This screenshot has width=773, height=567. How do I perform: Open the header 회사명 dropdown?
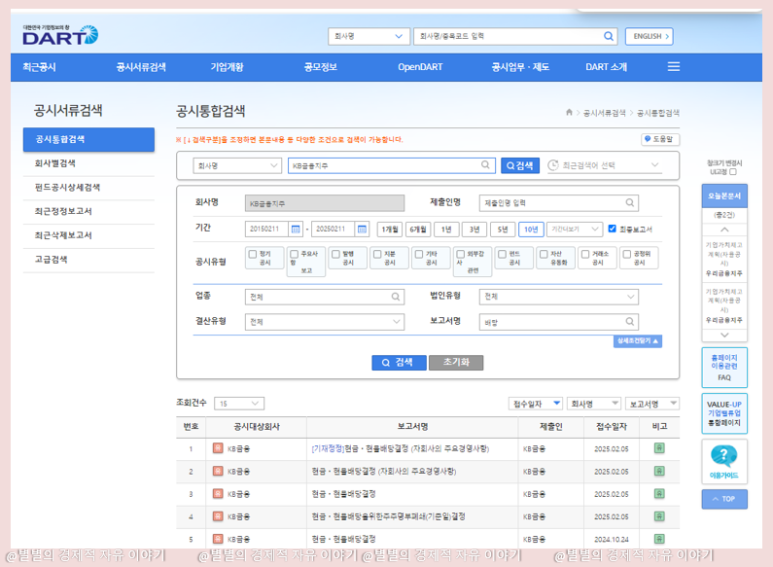click(369, 36)
